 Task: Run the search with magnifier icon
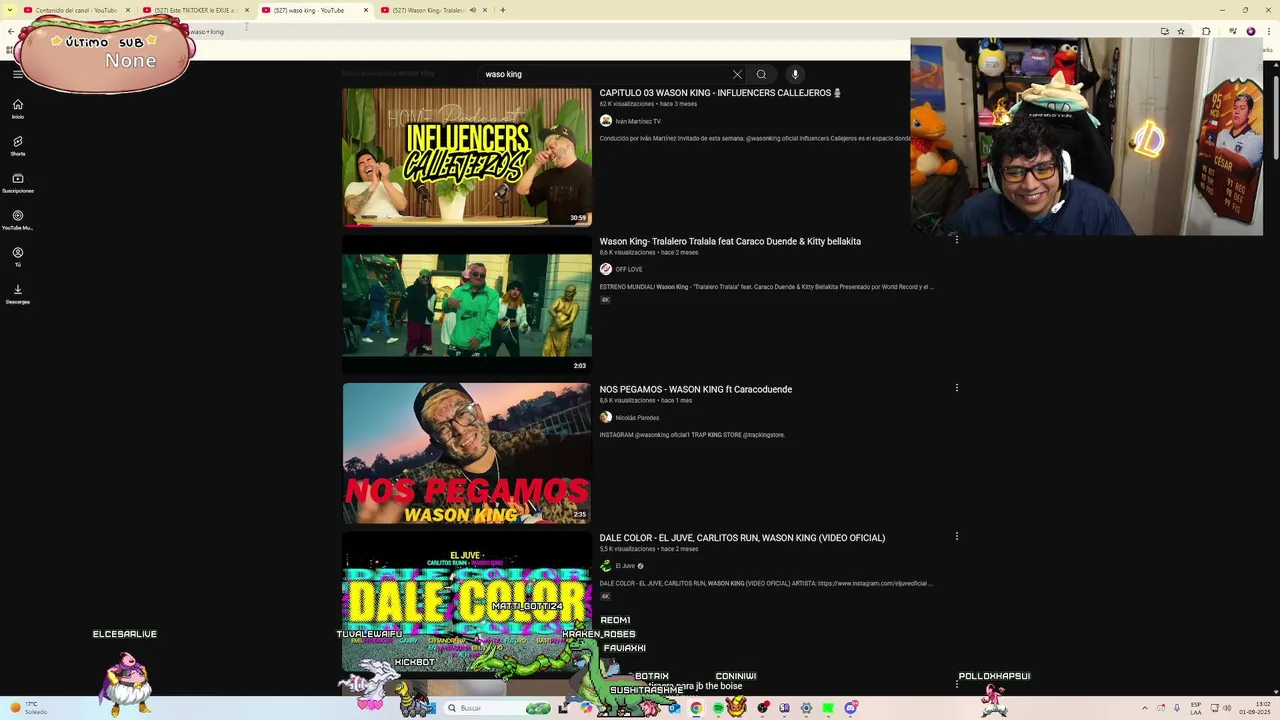(x=761, y=74)
